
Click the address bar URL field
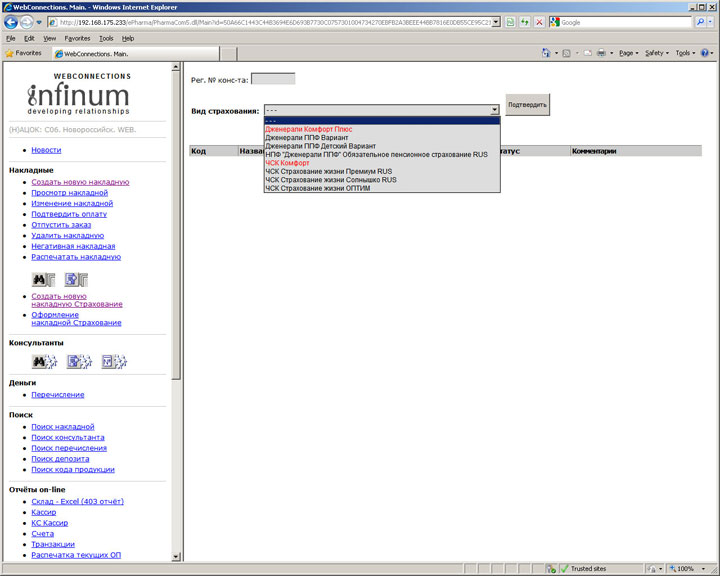pos(270,22)
